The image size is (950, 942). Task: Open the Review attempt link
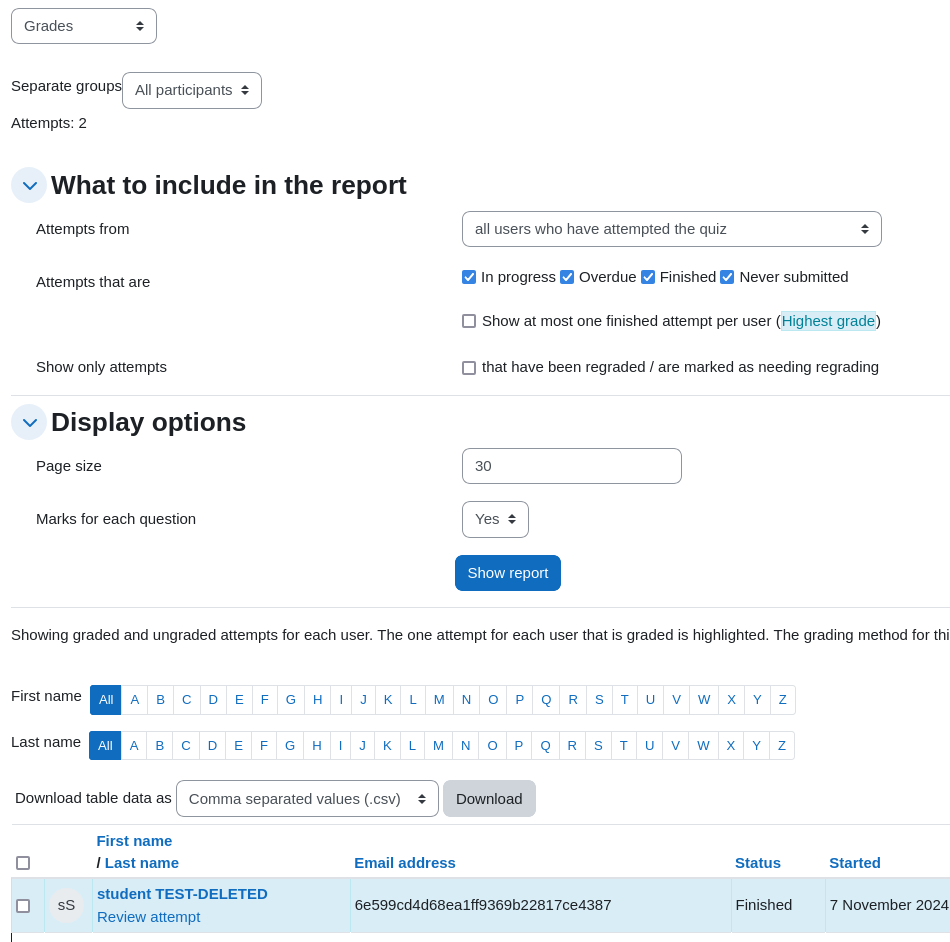[148, 917]
